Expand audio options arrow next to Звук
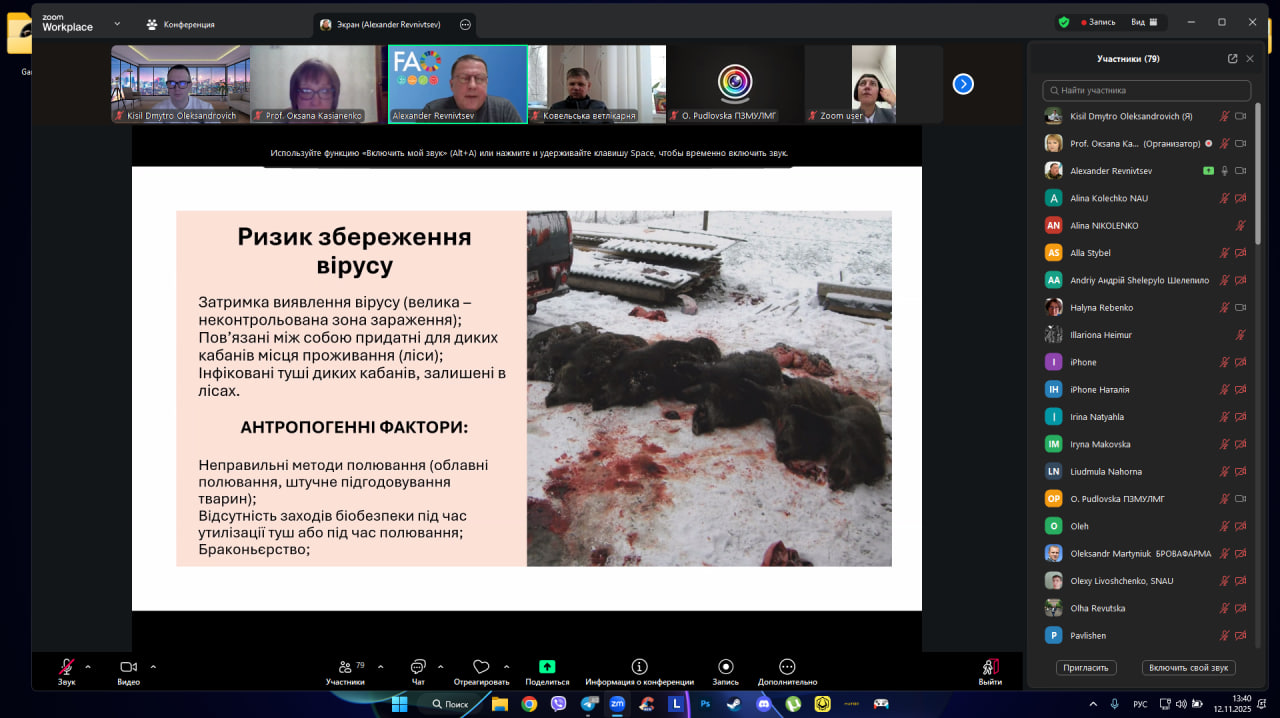The width and height of the screenshot is (1280, 718). tap(88, 666)
